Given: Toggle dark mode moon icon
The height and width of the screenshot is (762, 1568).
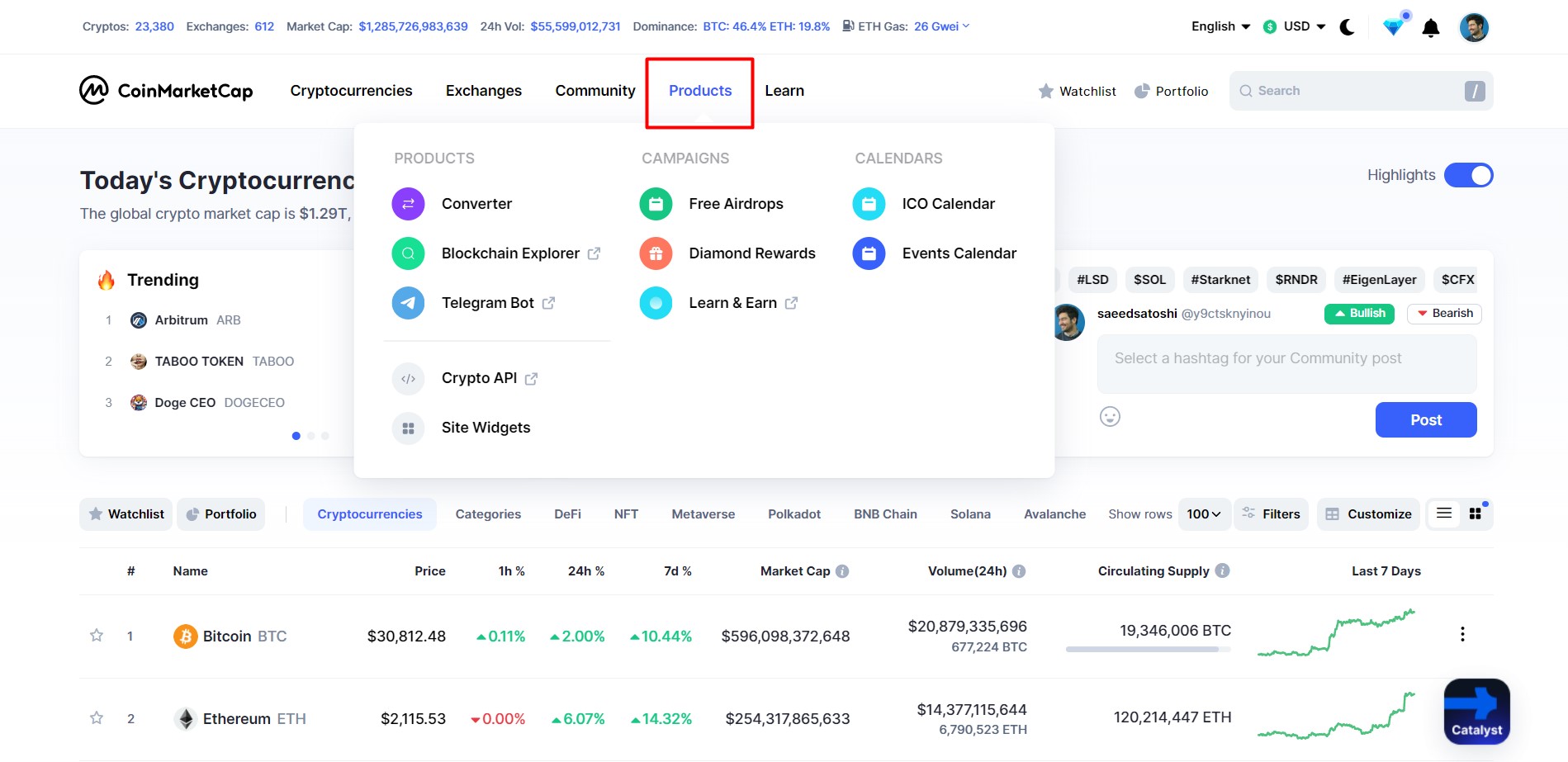Looking at the screenshot, I should click(x=1347, y=27).
